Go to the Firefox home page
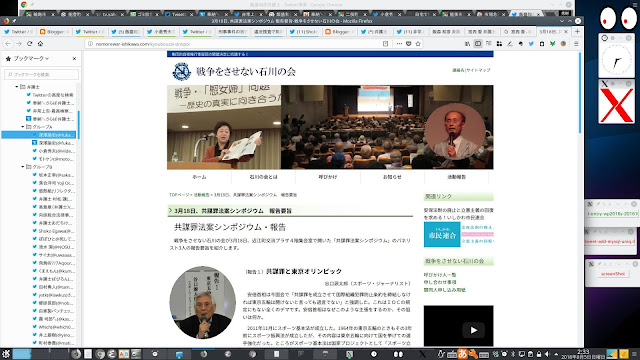 pyautogui.click(x=40, y=44)
